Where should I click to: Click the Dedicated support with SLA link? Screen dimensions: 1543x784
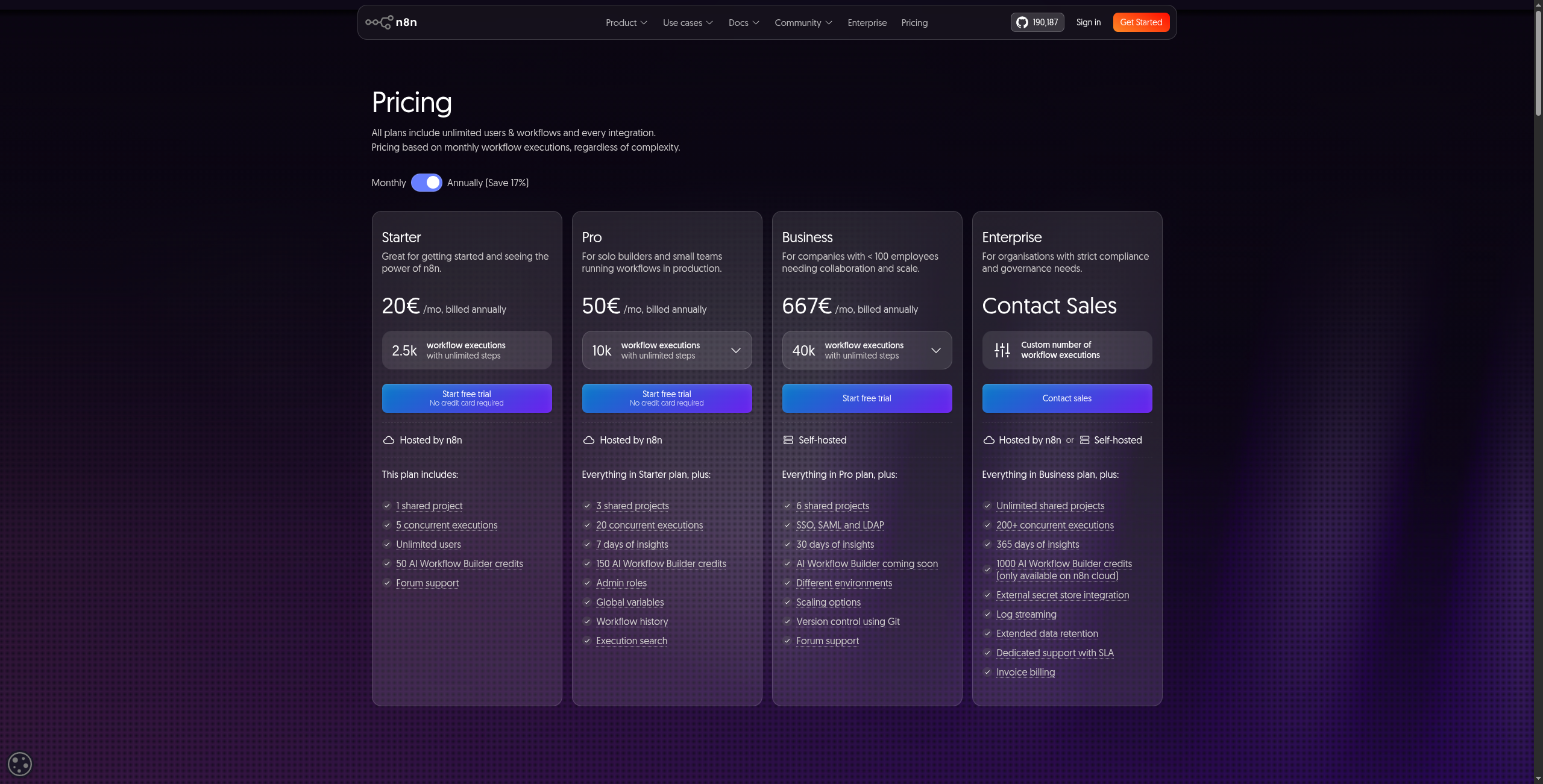point(1055,653)
